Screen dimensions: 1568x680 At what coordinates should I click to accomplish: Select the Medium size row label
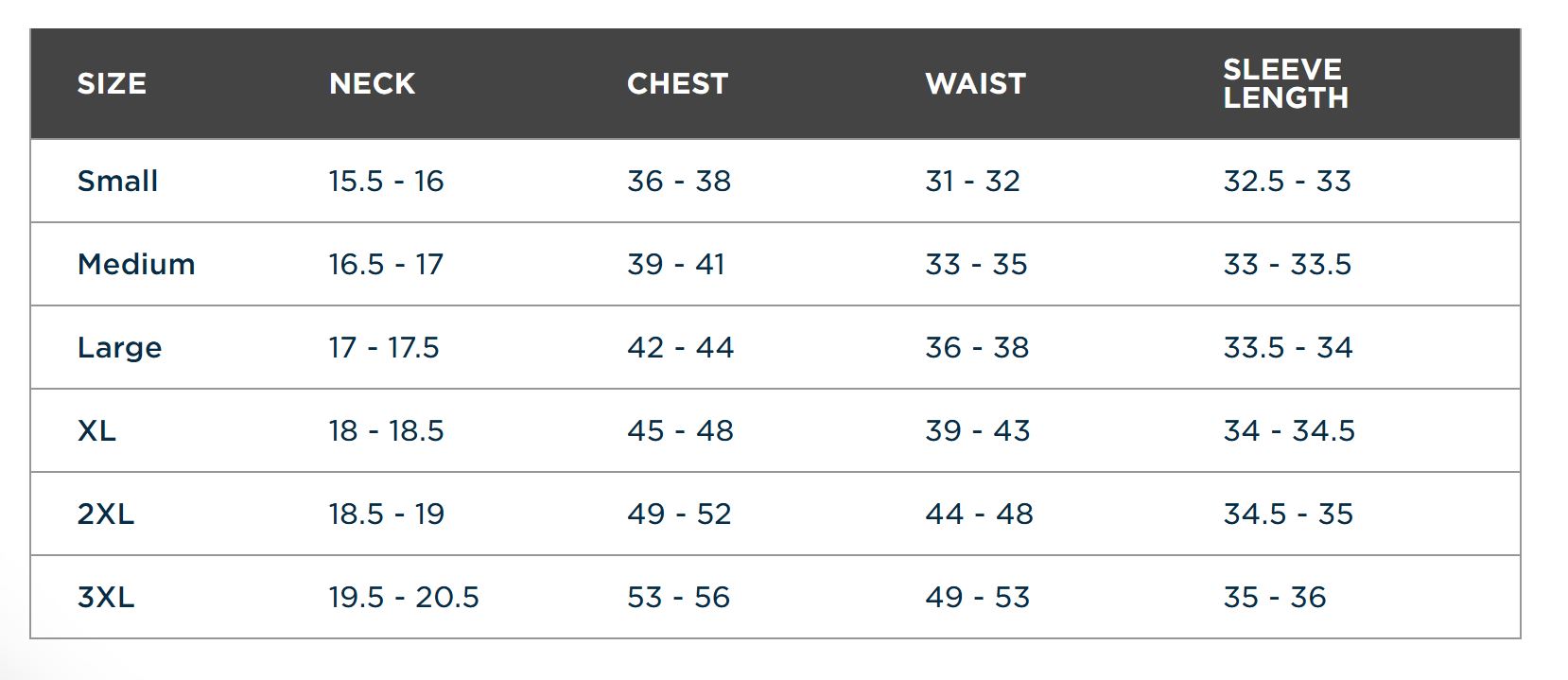[136, 264]
